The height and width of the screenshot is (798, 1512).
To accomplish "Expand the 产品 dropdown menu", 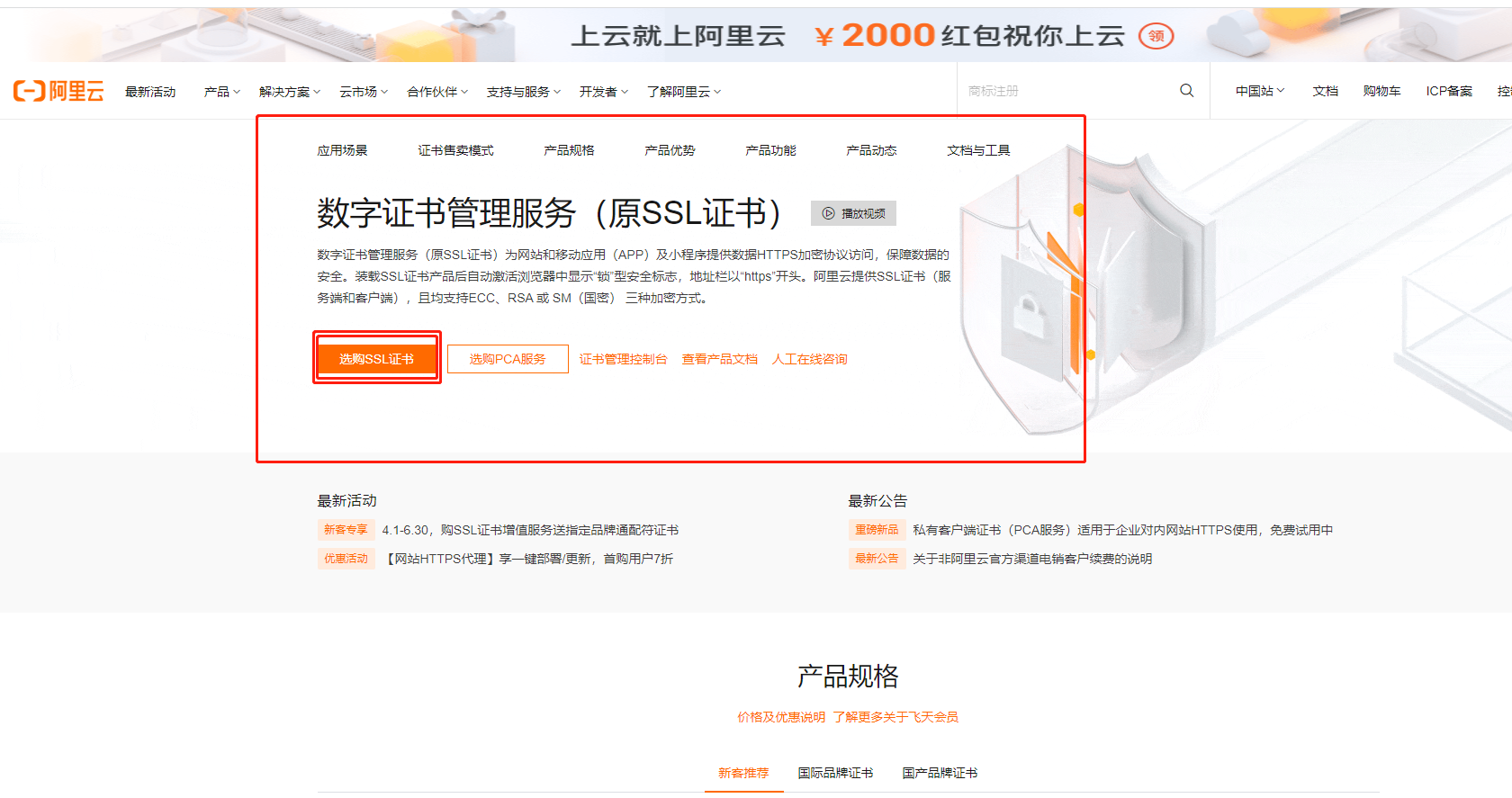I will click(x=222, y=92).
